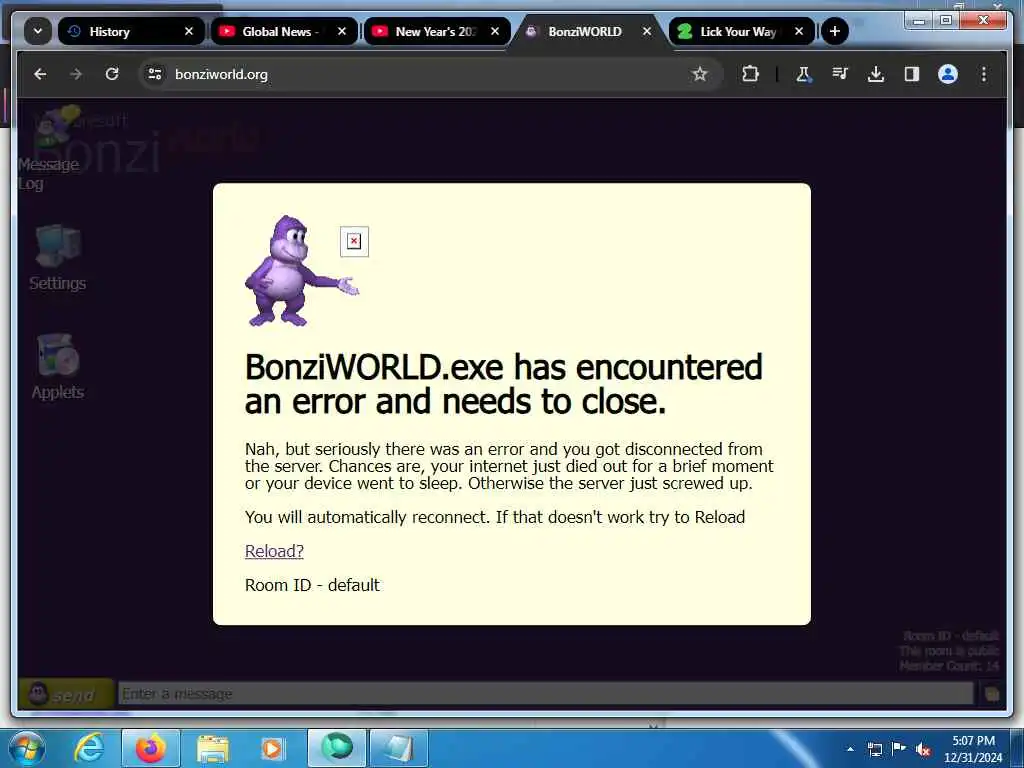Close the BonziWORLD tab

click(647, 31)
